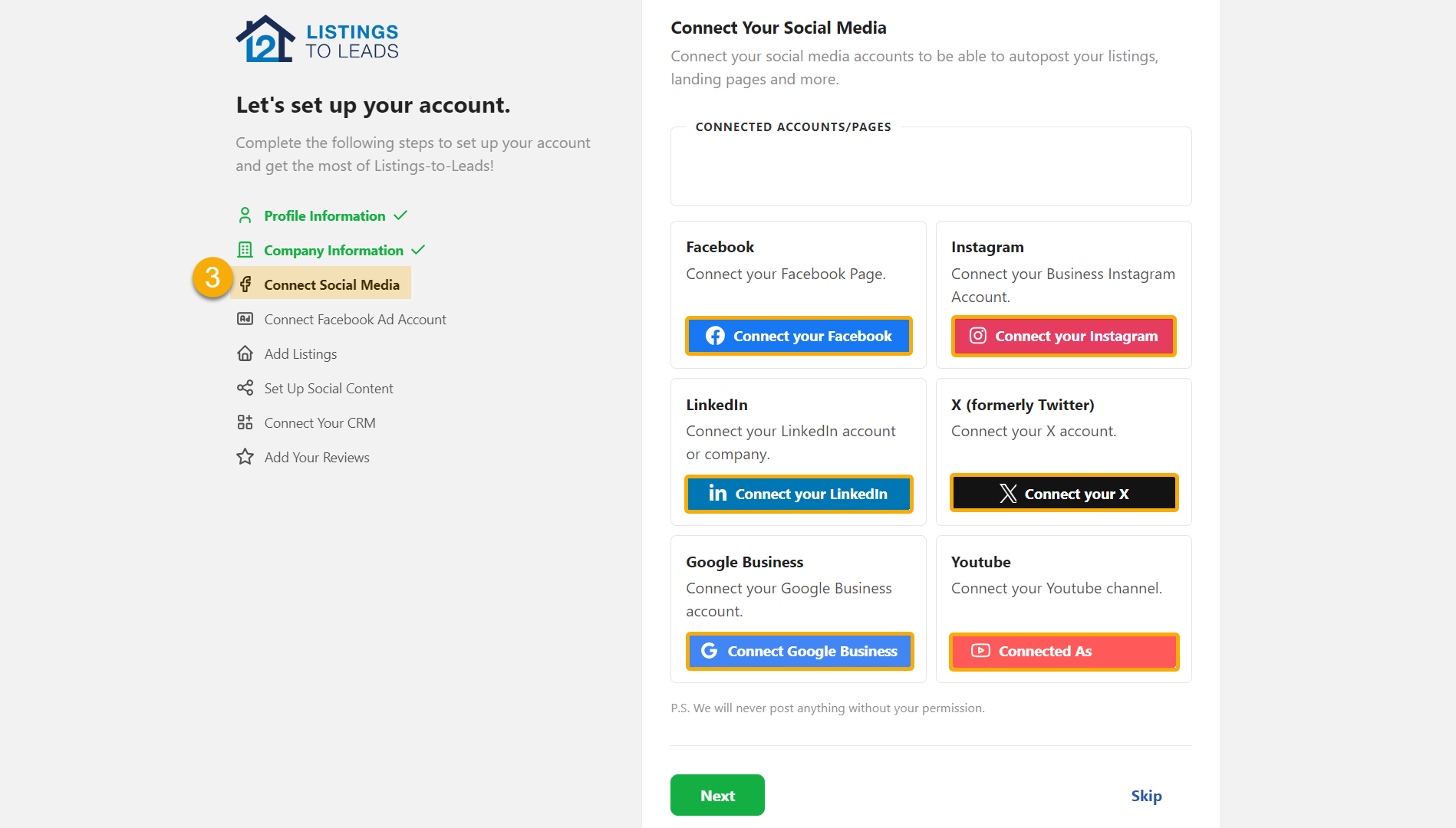
Task: Connect your LinkedIn account
Action: tap(799, 494)
